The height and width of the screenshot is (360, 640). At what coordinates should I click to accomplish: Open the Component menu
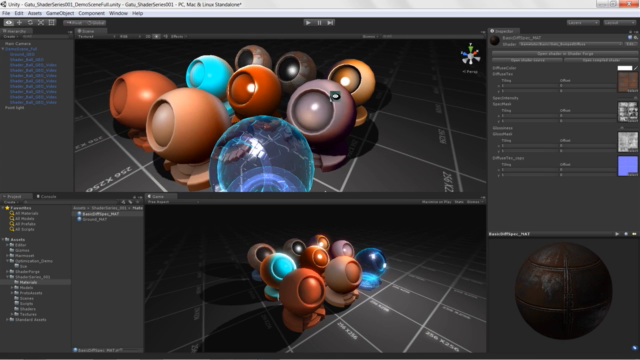pyautogui.click(x=91, y=13)
